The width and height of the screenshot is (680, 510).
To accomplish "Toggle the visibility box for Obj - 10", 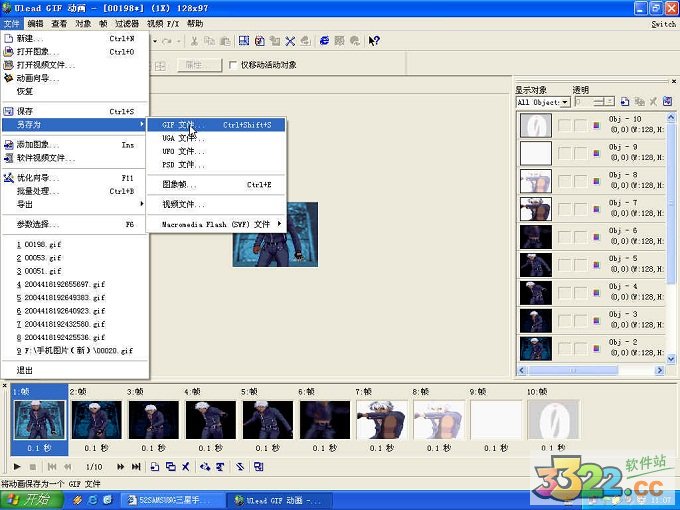I will pyautogui.click(x=563, y=125).
